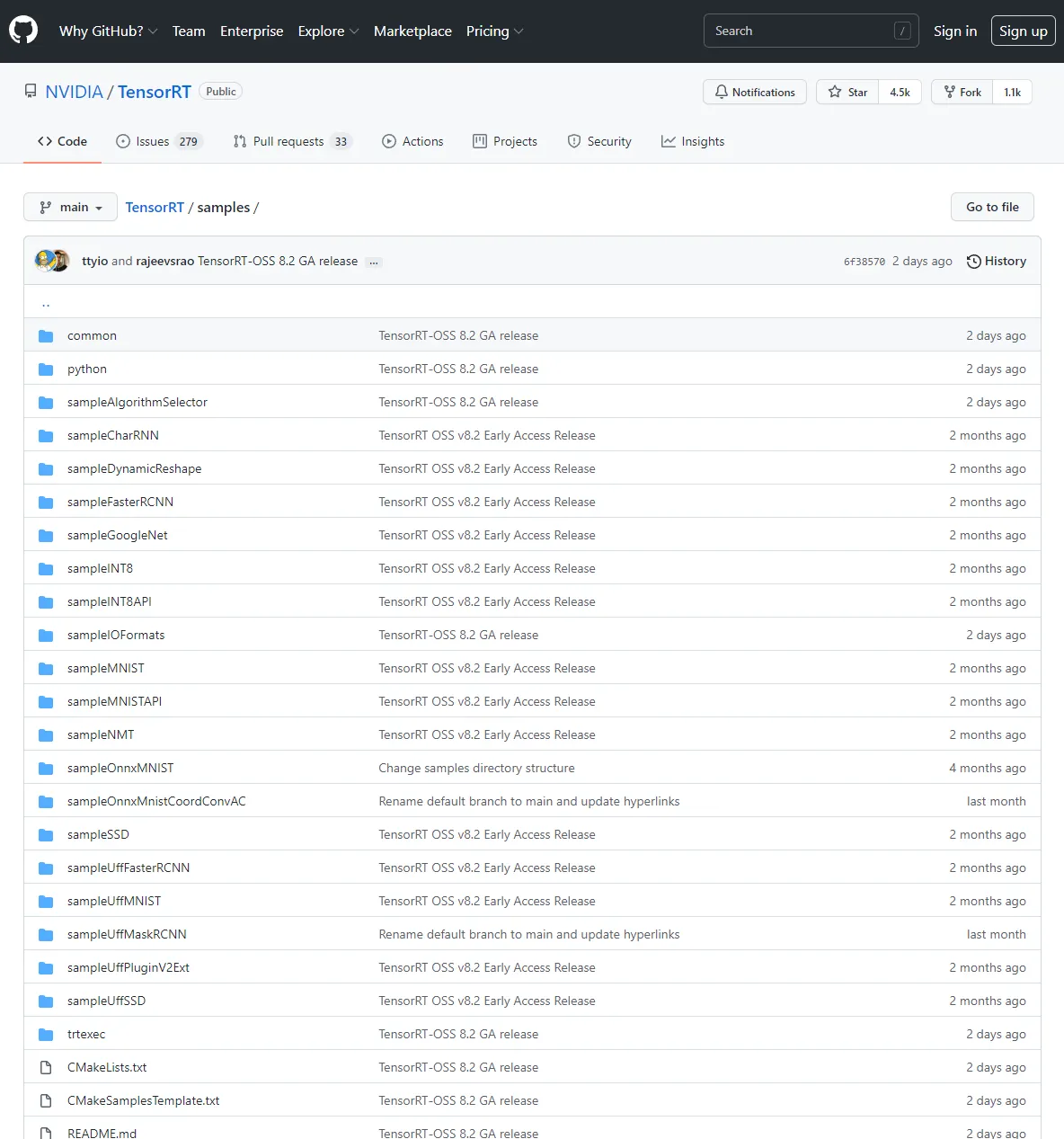The image size is (1064, 1139).
Task: Click the folder icon beside sampleGoogleNet
Action: [x=46, y=536]
